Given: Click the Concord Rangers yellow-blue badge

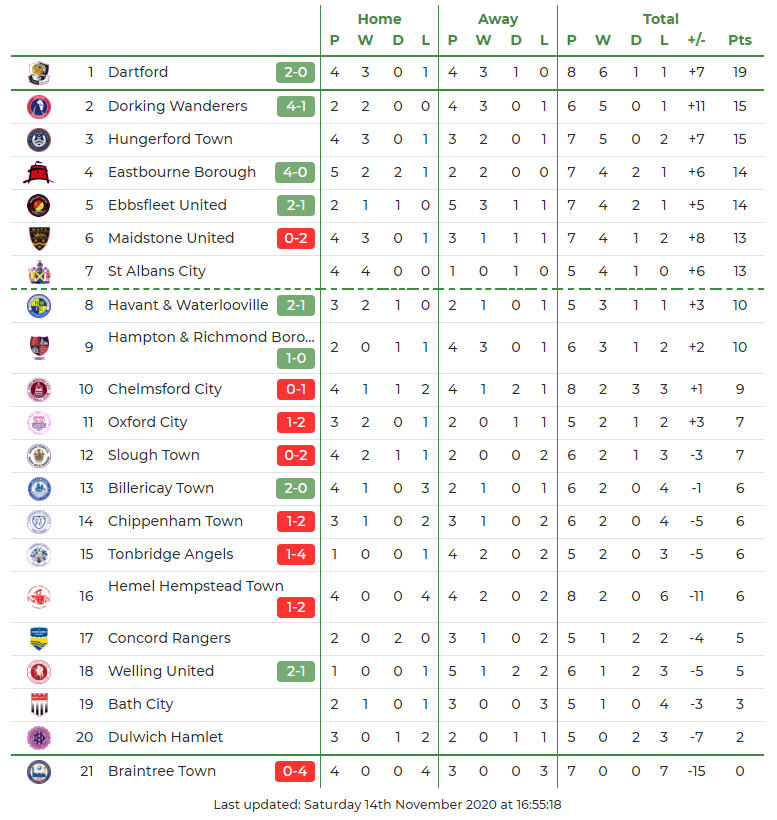Looking at the screenshot, I should tap(39, 638).
